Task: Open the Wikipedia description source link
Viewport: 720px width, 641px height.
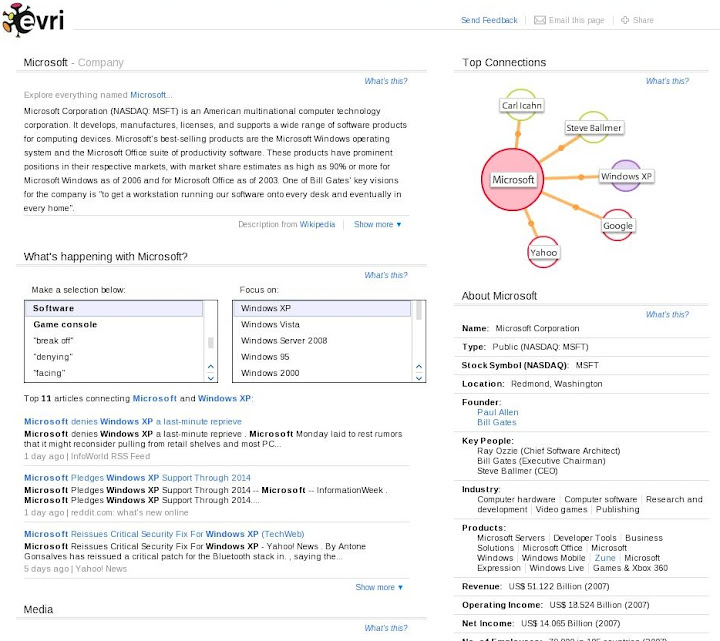Action: (x=317, y=225)
